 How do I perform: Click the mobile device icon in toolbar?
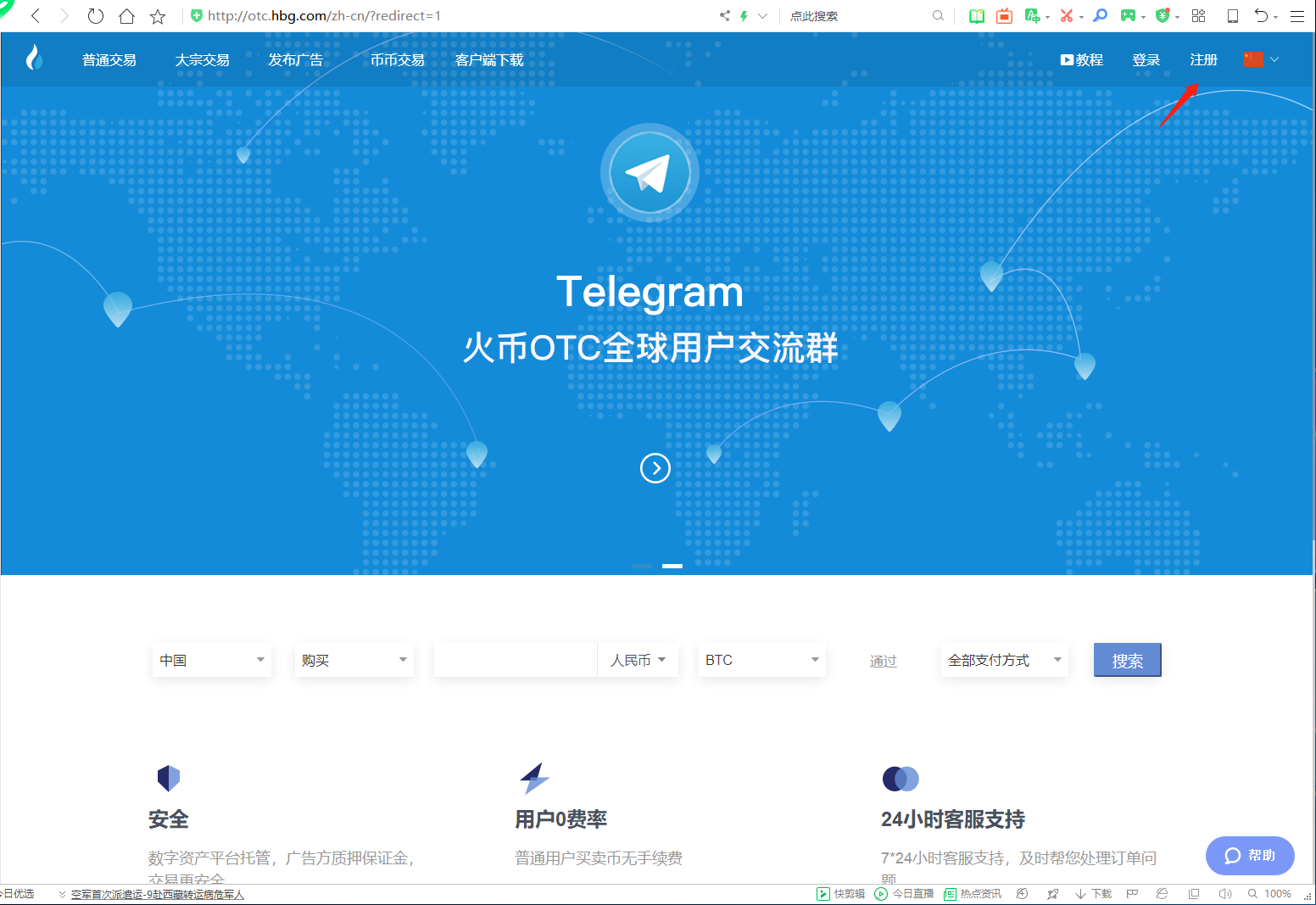(1233, 15)
